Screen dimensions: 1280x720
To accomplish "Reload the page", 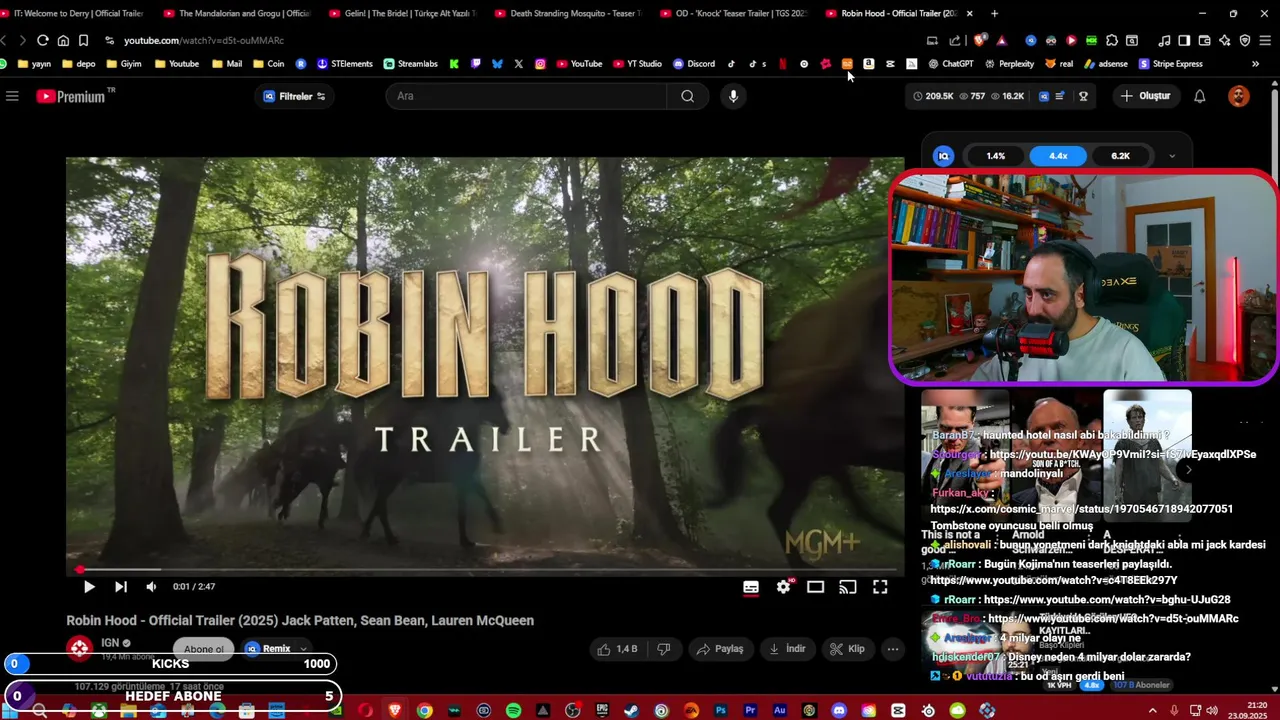I will coord(42,40).
